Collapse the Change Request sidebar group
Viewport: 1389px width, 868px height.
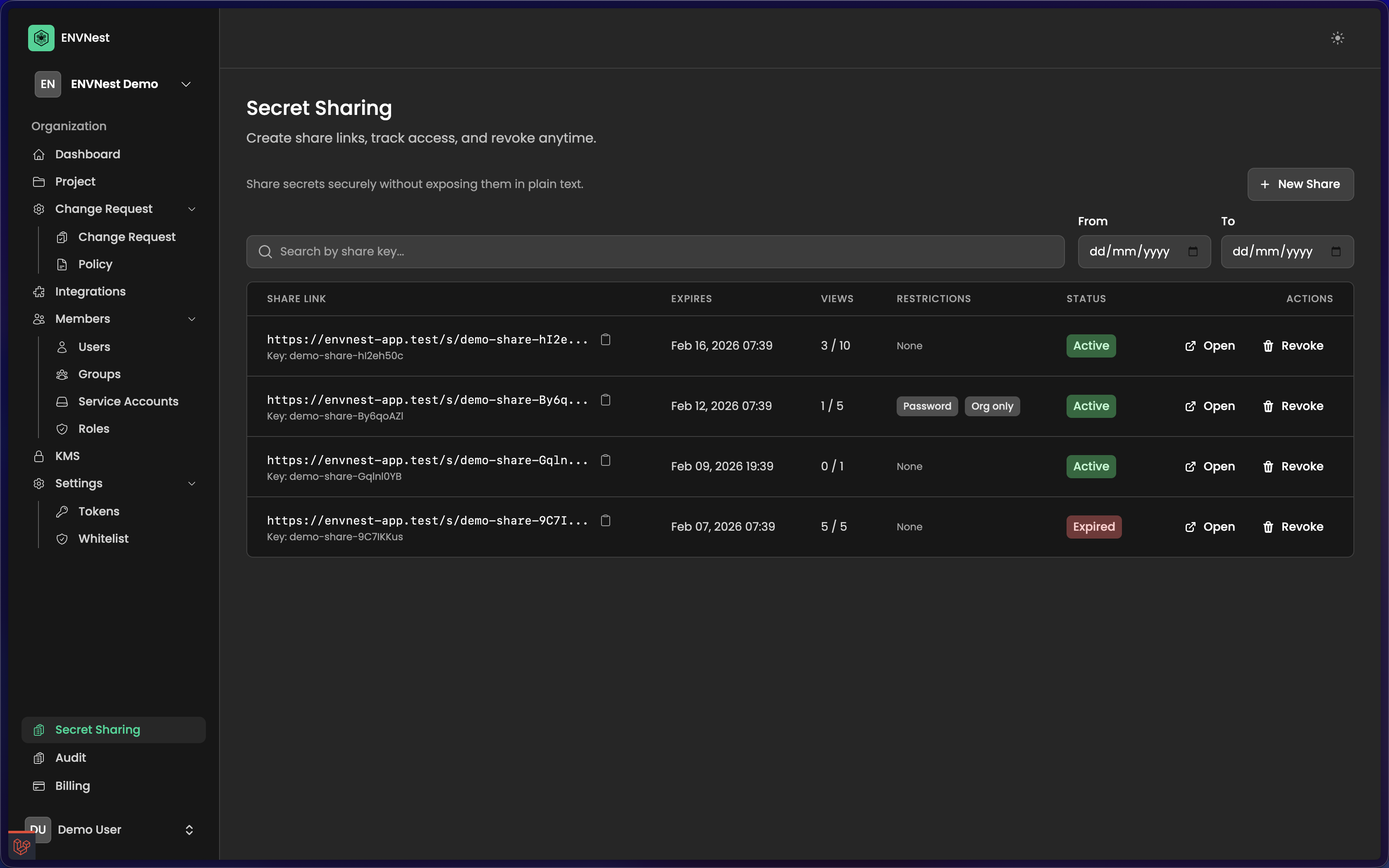[x=192, y=209]
